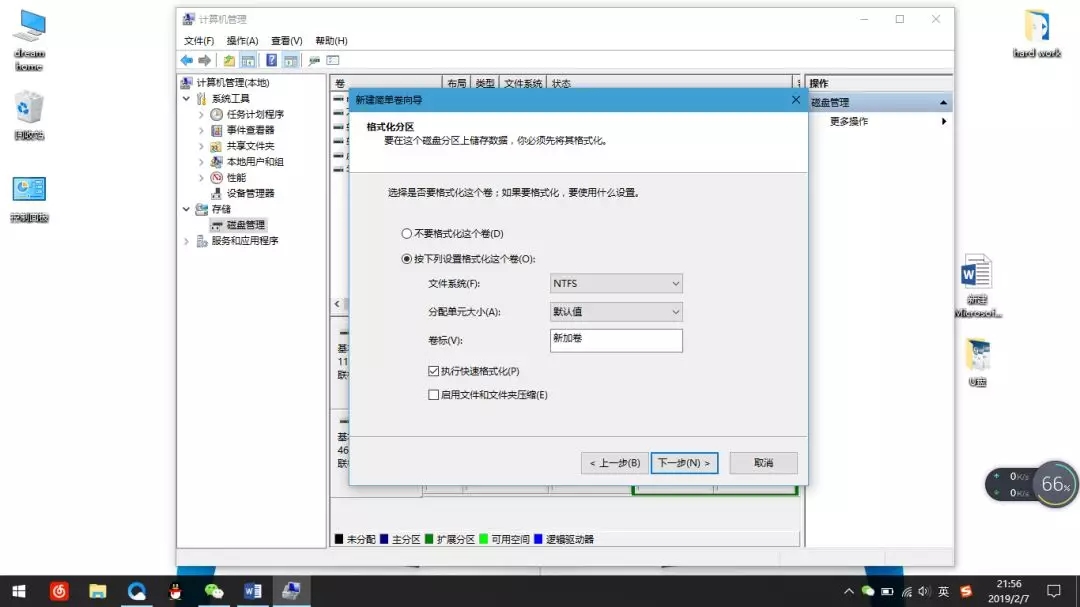Open Word from the taskbar

(252, 592)
